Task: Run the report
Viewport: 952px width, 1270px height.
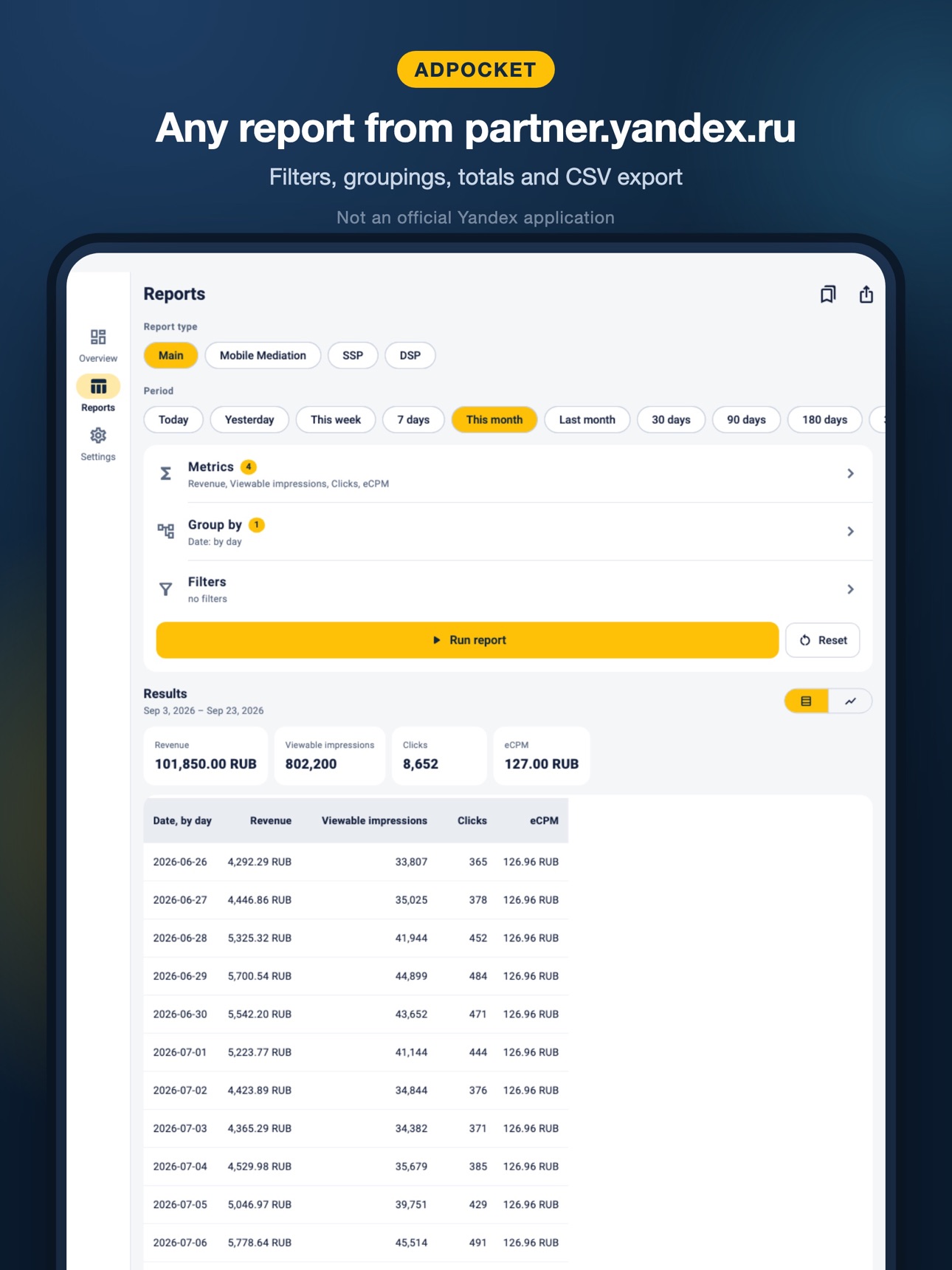Action: pyautogui.click(x=467, y=640)
